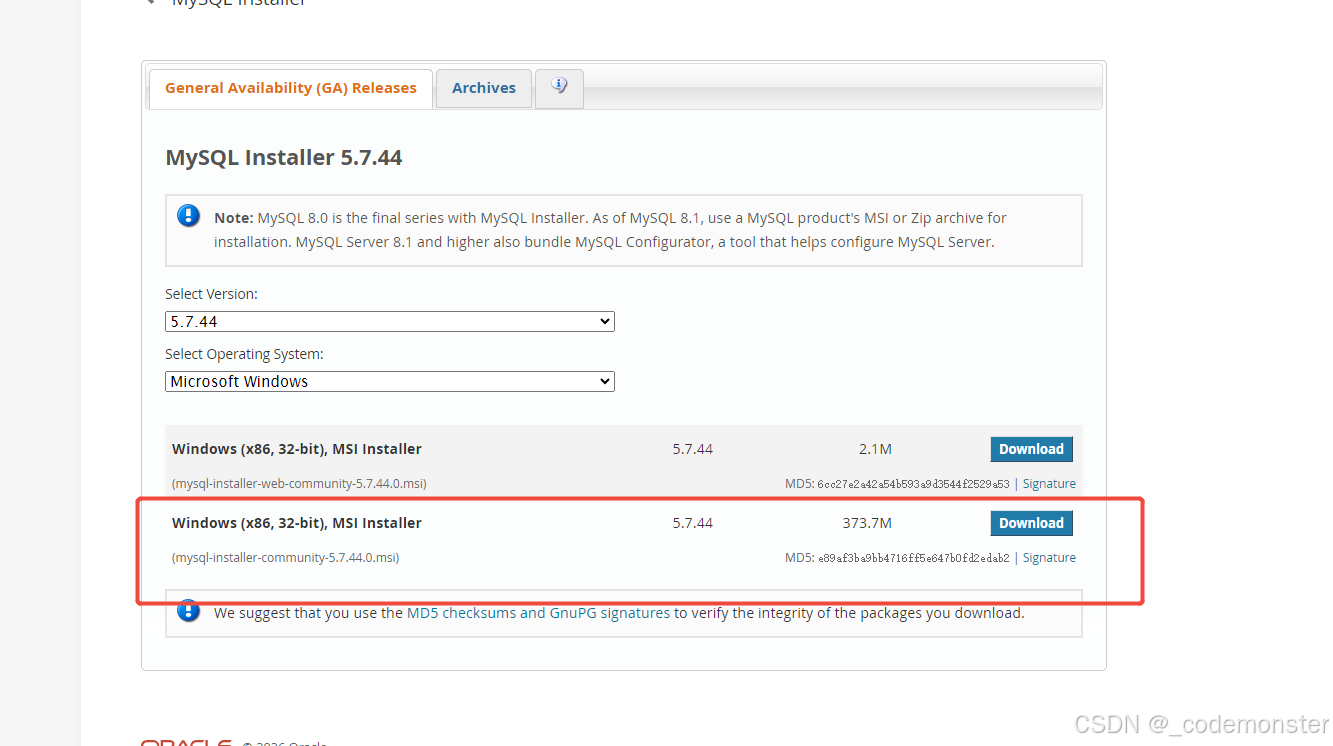Download the 2.1M web community installer
The image size is (1333, 746).
tap(1031, 449)
